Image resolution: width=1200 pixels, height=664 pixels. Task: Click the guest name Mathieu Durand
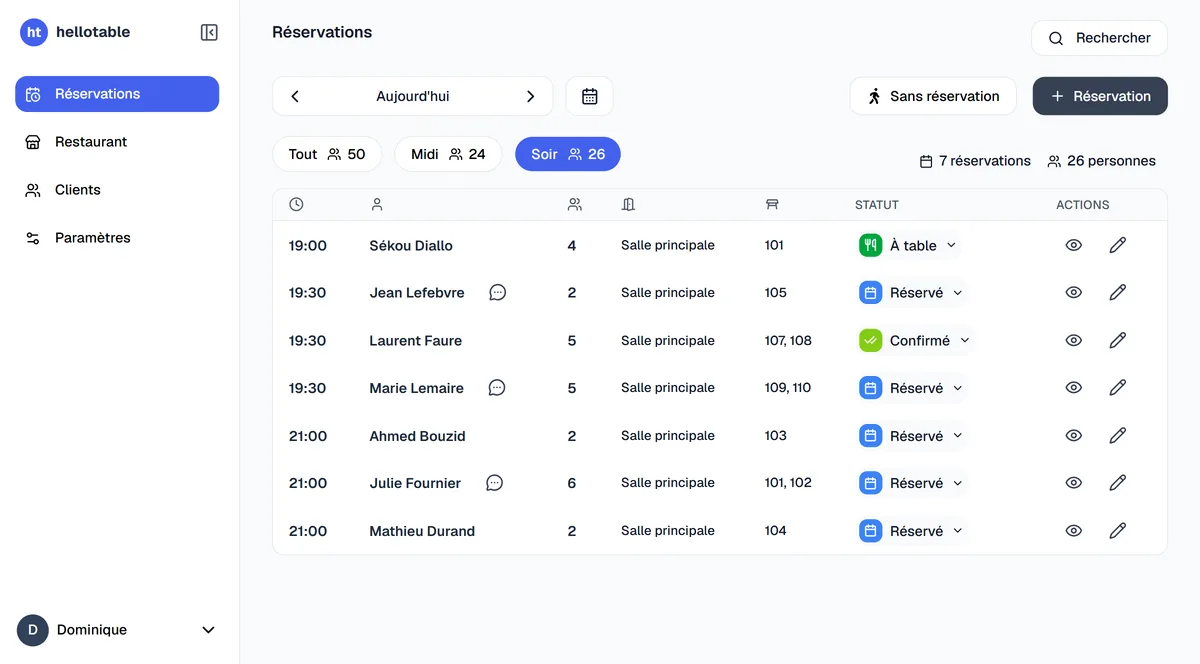click(x=422, y=531)
